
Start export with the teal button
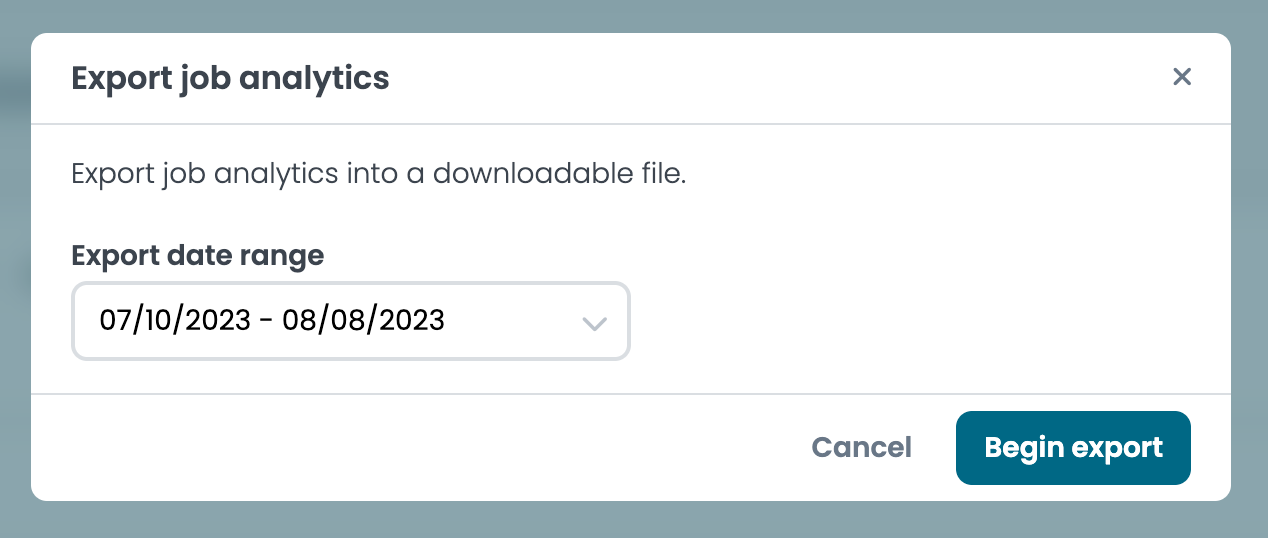pos(1073,447)
